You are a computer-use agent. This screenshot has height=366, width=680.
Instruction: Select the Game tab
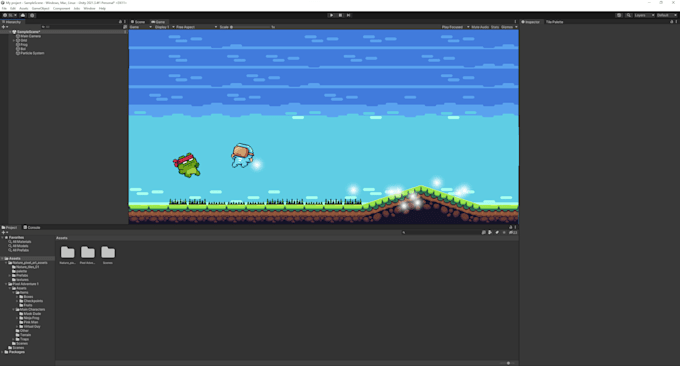158,22
